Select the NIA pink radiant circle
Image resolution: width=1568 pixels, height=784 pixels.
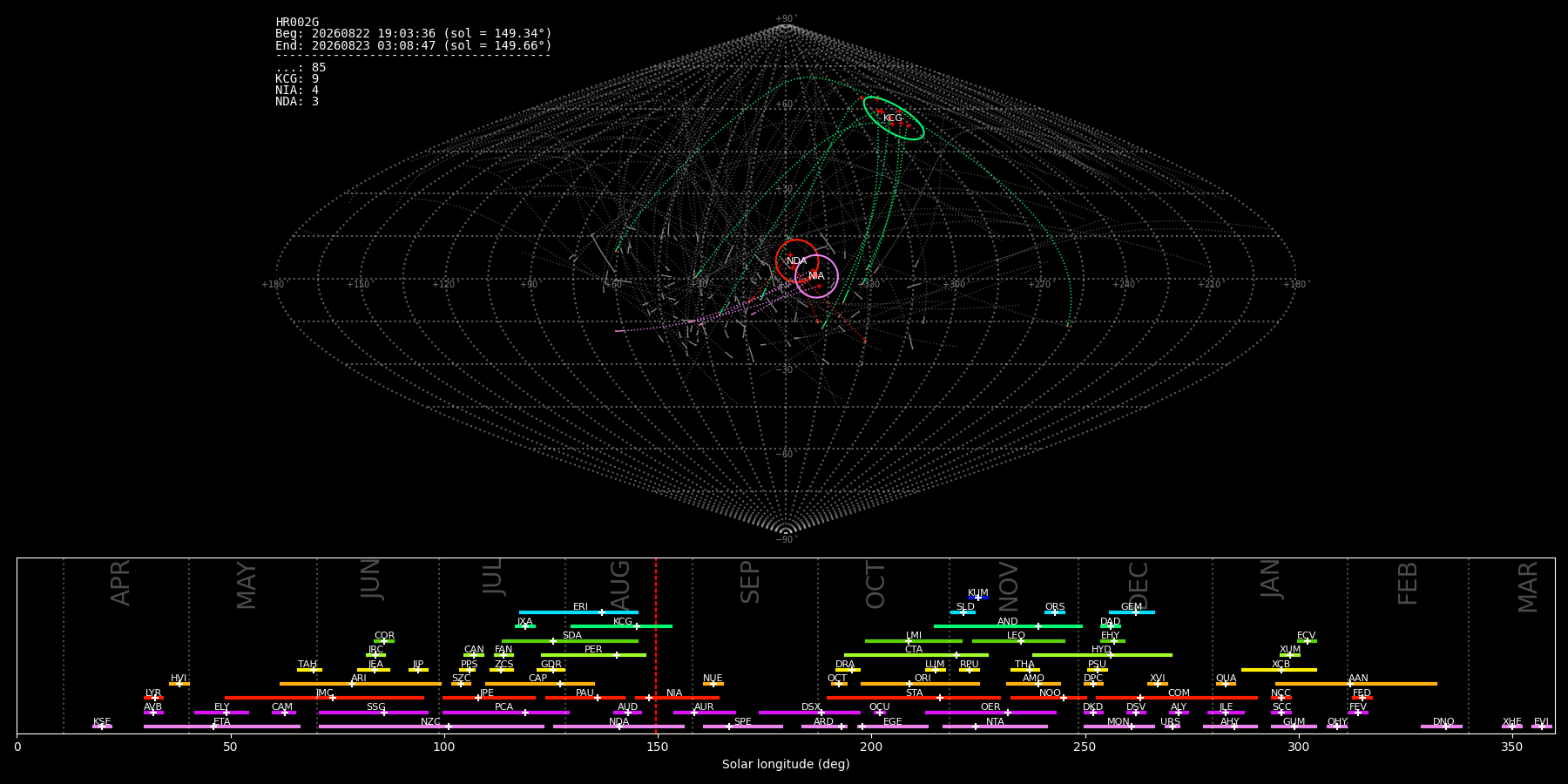click(x=816, y=276)
